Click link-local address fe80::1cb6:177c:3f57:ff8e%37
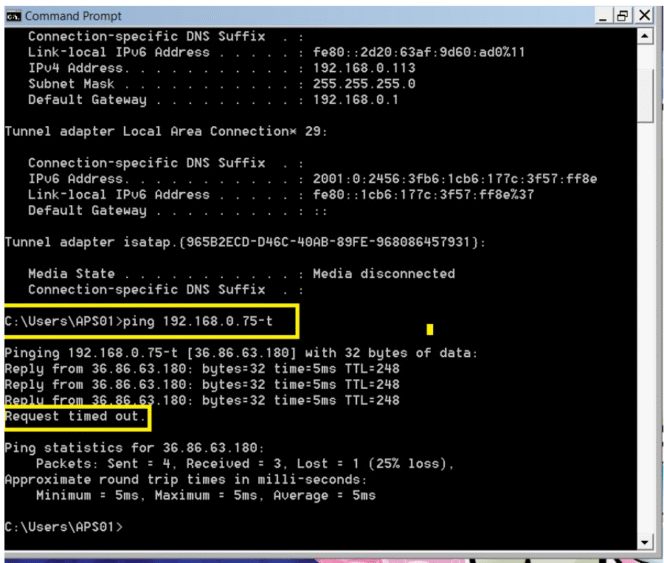This screenshot has height=563, width=664. pyautogui.click(x=423, y=194)
